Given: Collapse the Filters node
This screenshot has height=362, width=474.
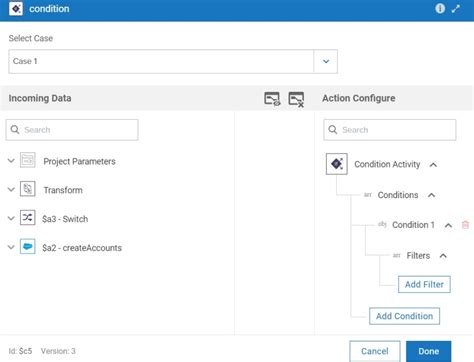Looking at the screenshot, I should tap(443, 256).
